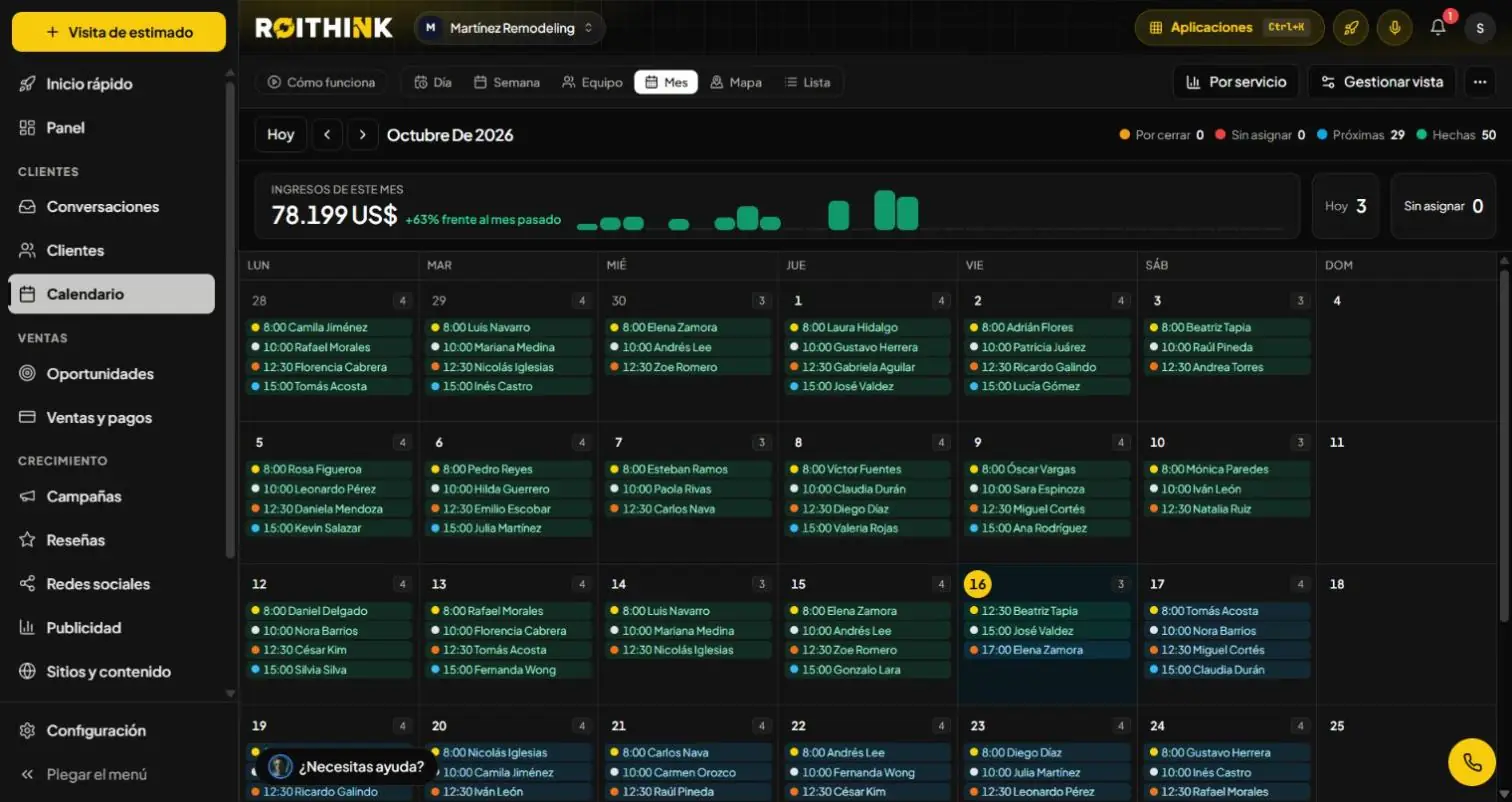Open 12:30 Natalia Ruiz appointment
The image size is (1512, 802).
1228,509
